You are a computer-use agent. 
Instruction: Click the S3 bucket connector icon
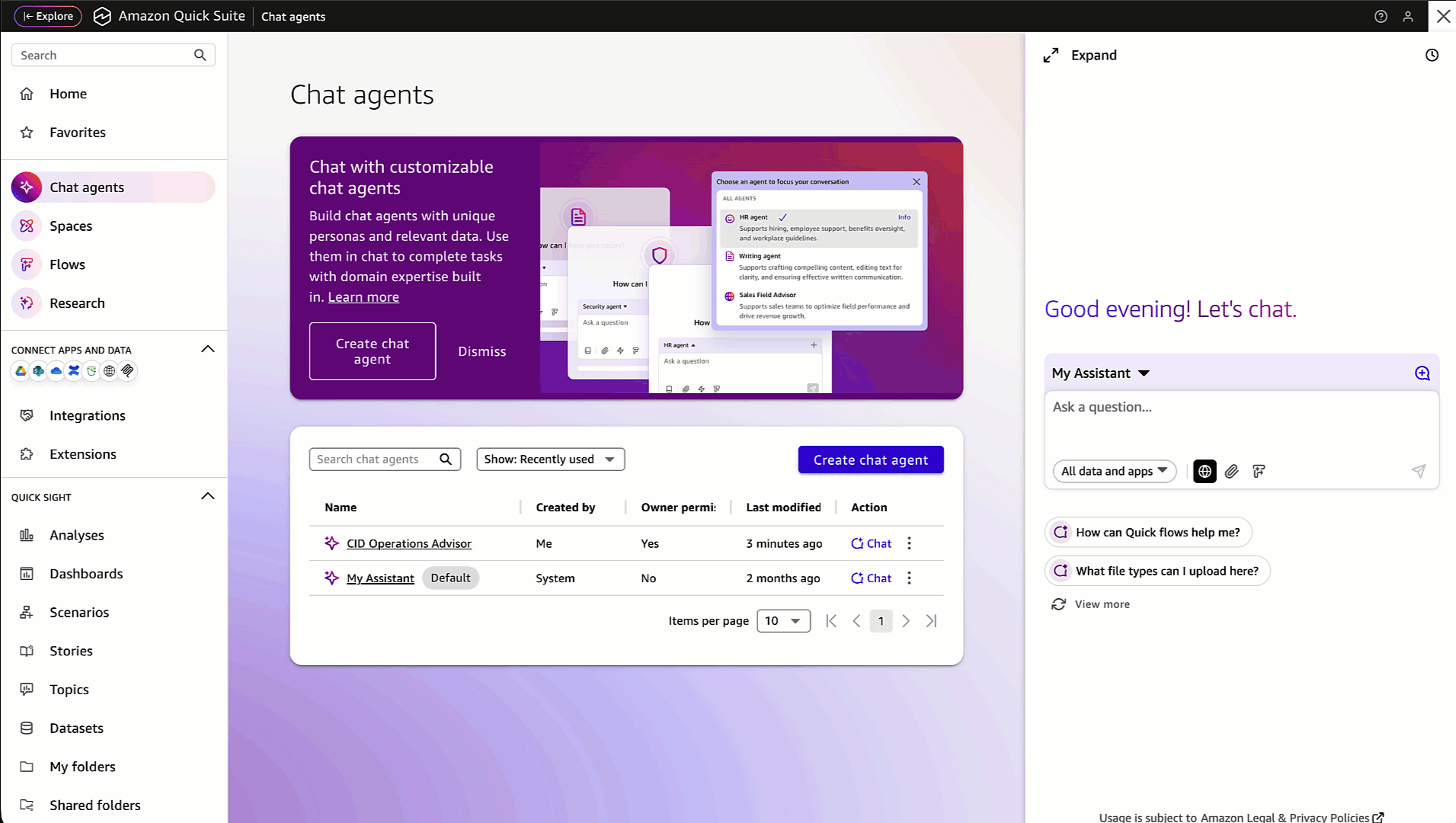[x=91, y=371]
